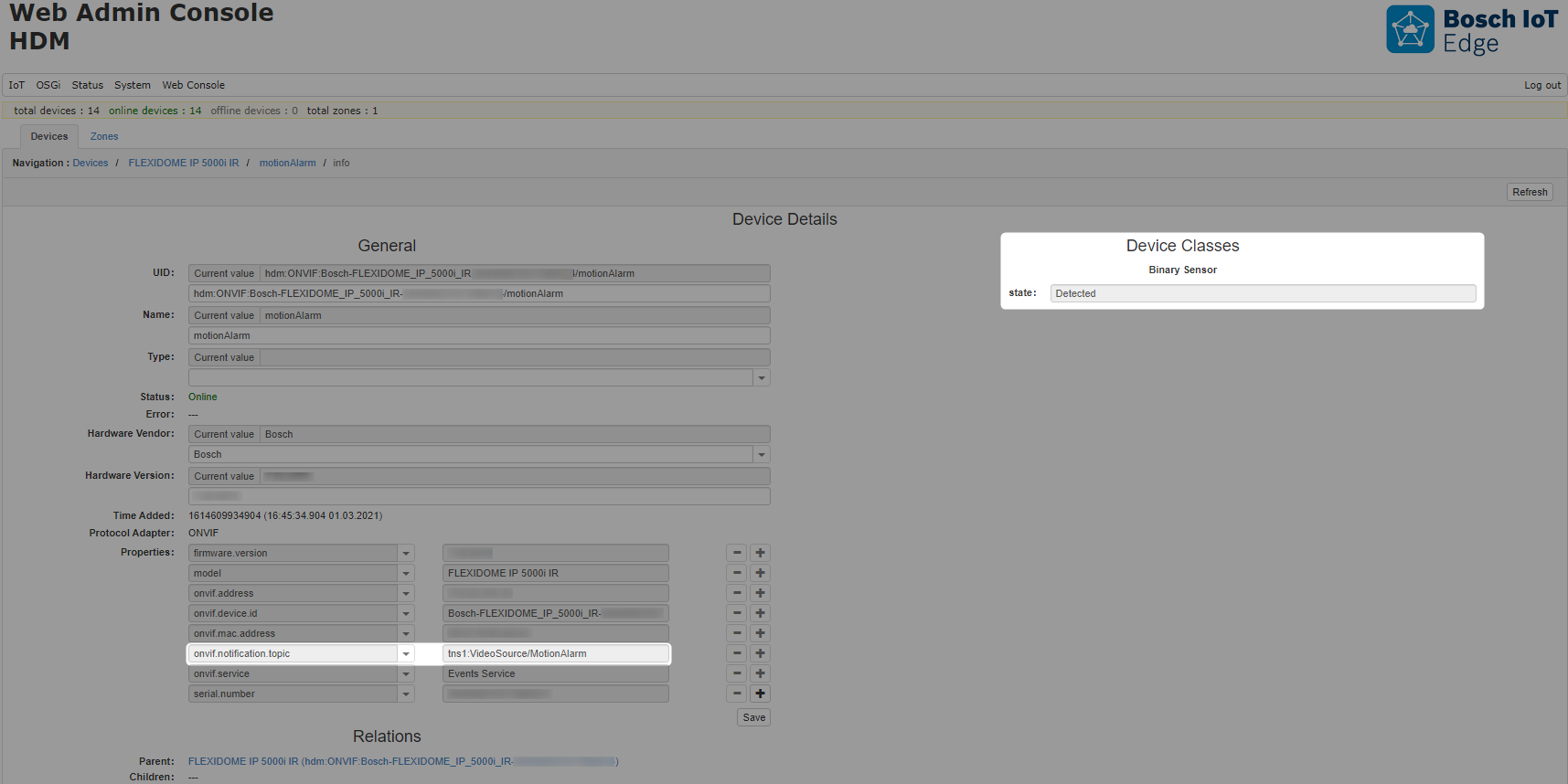Expand serial.number property name dropdown

pyautogui.click(x=406, y=694)
